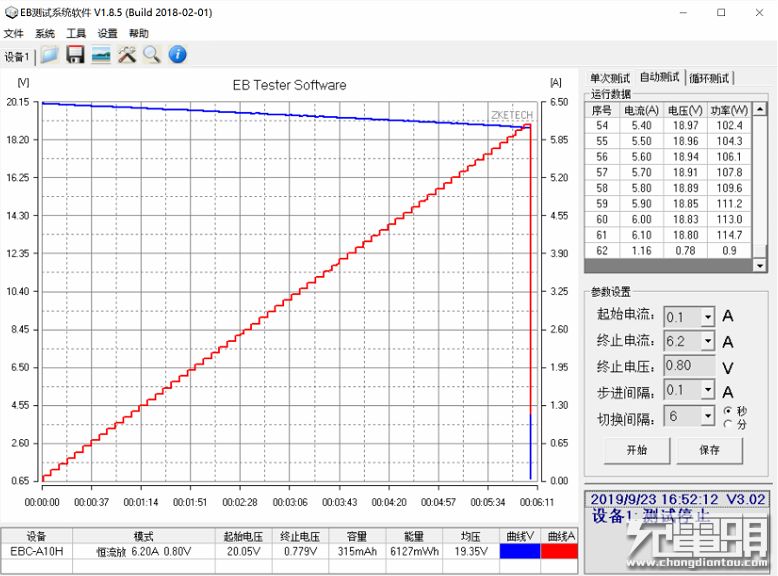Viewport: 778px width, 576px height.
Task: Maximize the EB tester window
Action: [721, 12]
